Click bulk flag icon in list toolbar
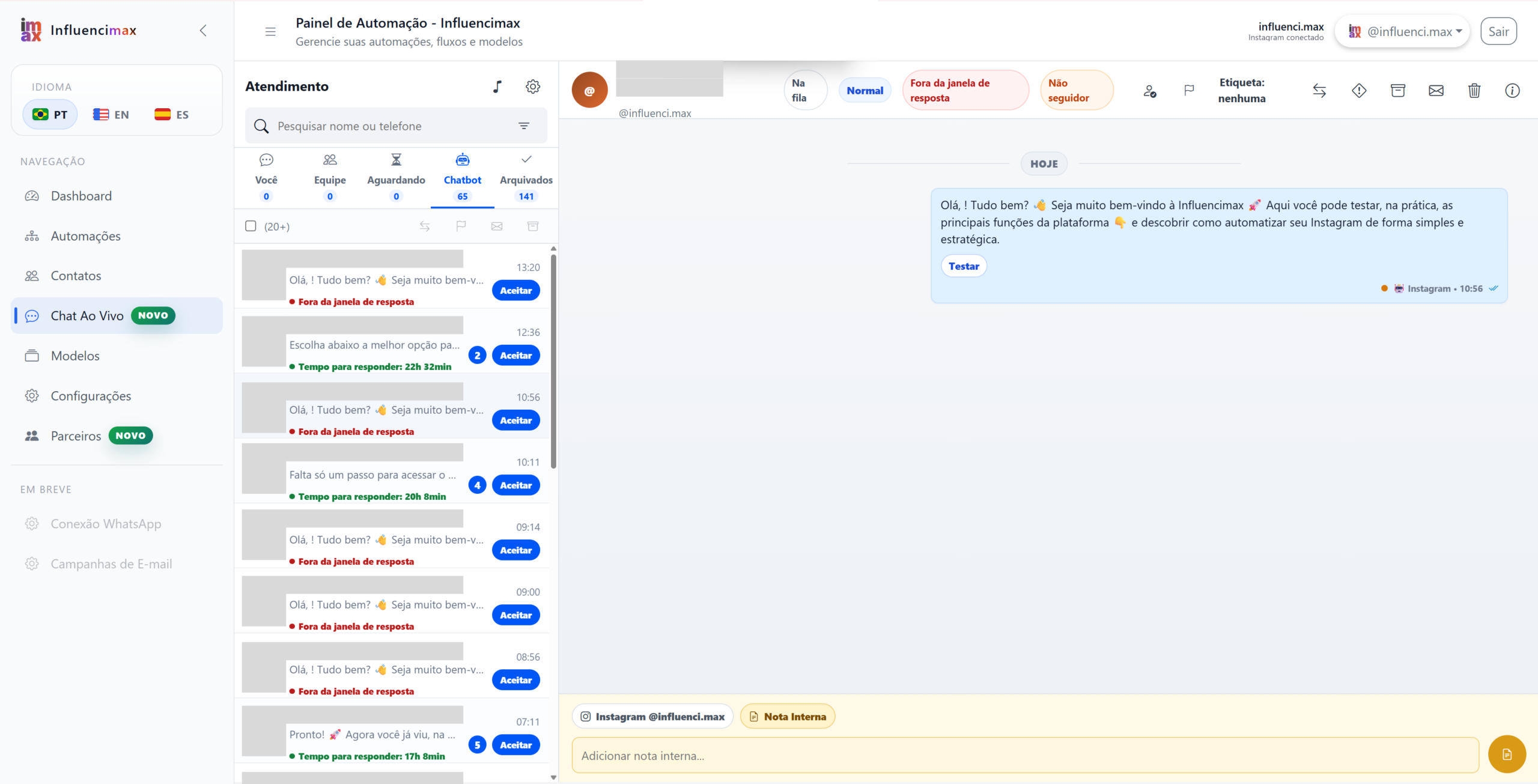 (x=461, y=226)
